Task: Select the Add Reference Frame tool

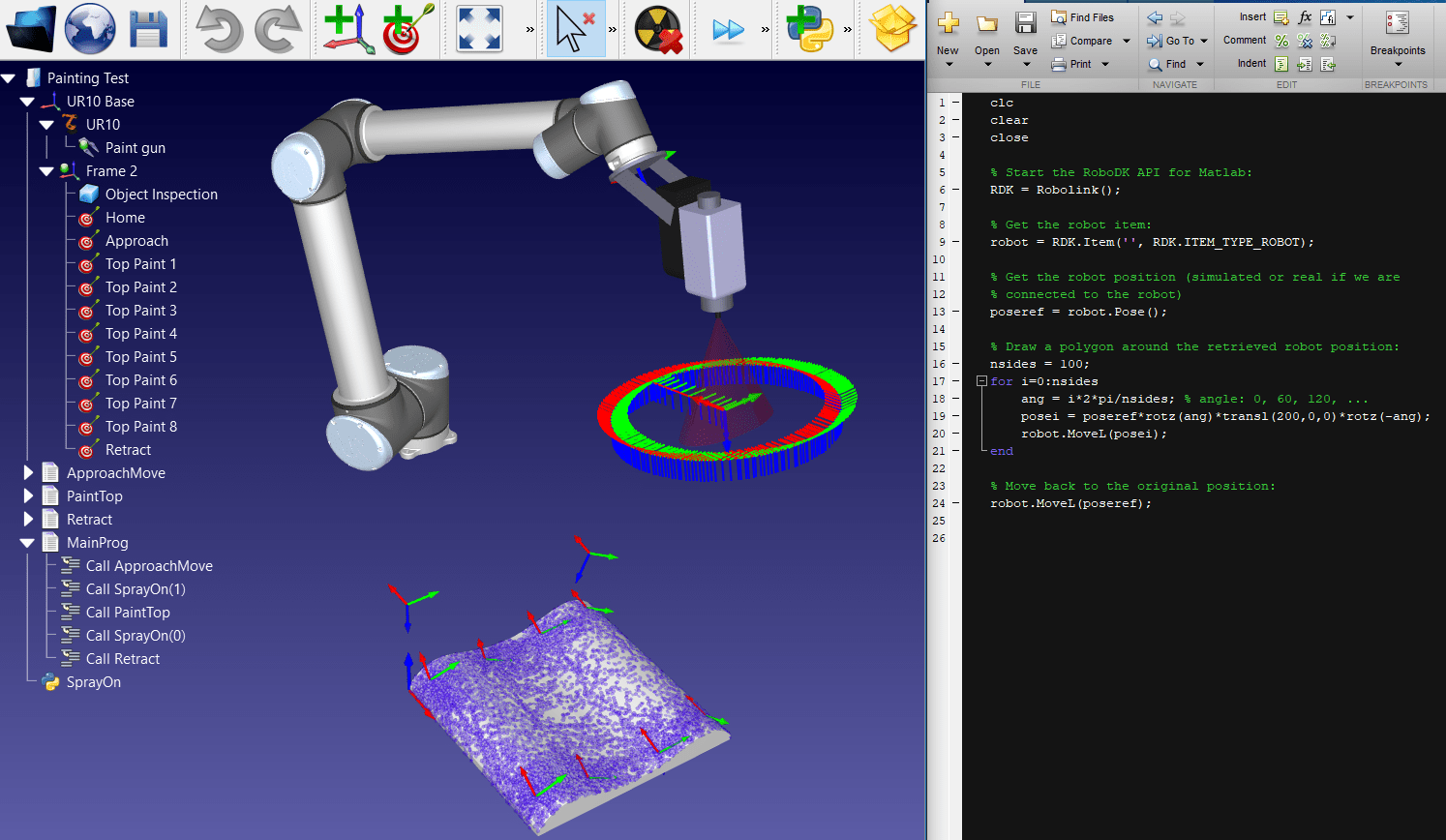Action: pyautogui.click(x=346, y=28)
